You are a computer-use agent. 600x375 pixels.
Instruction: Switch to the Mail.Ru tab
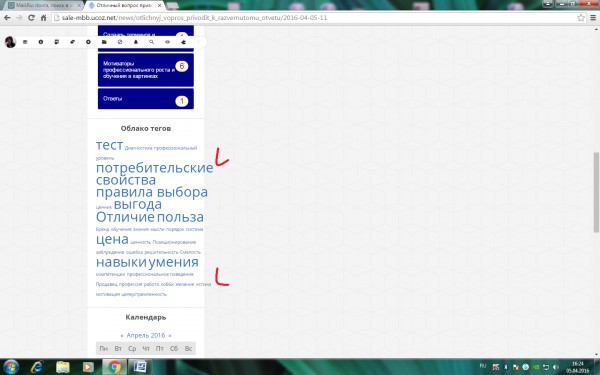tap(44, 5)
